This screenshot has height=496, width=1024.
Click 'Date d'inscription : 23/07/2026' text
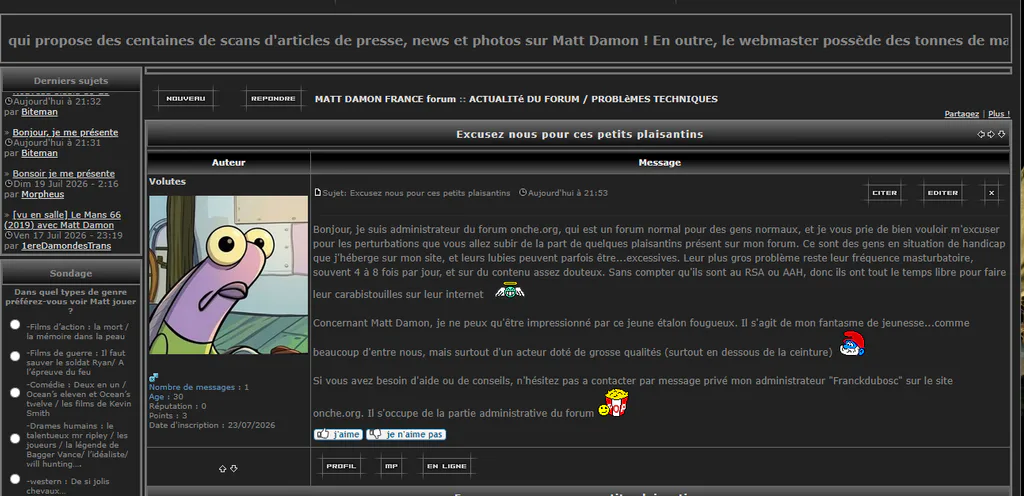click(x=212, y=425)
